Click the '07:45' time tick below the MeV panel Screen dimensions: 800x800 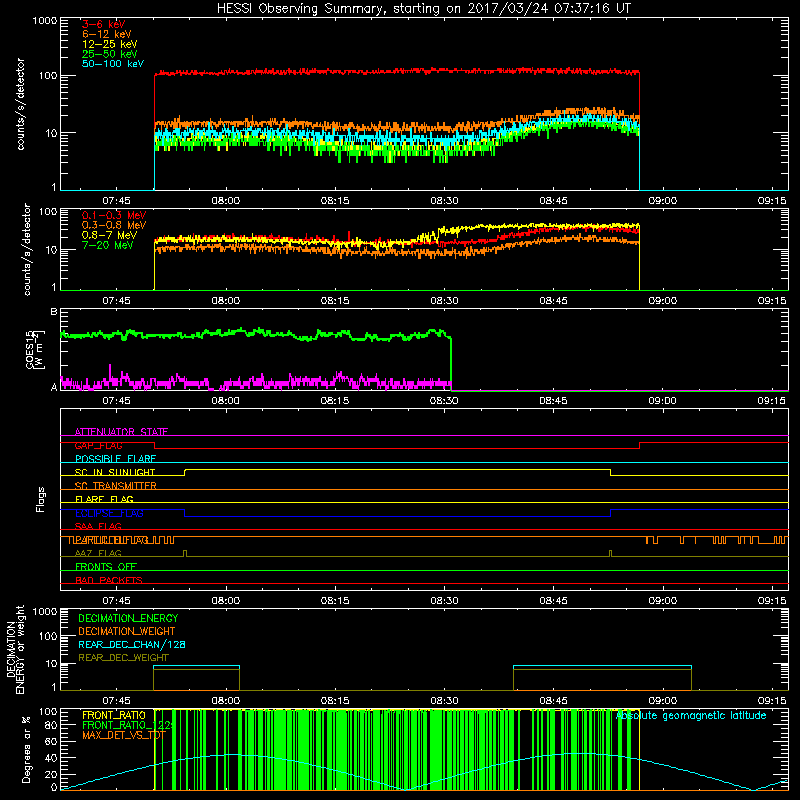pos(116,301)
